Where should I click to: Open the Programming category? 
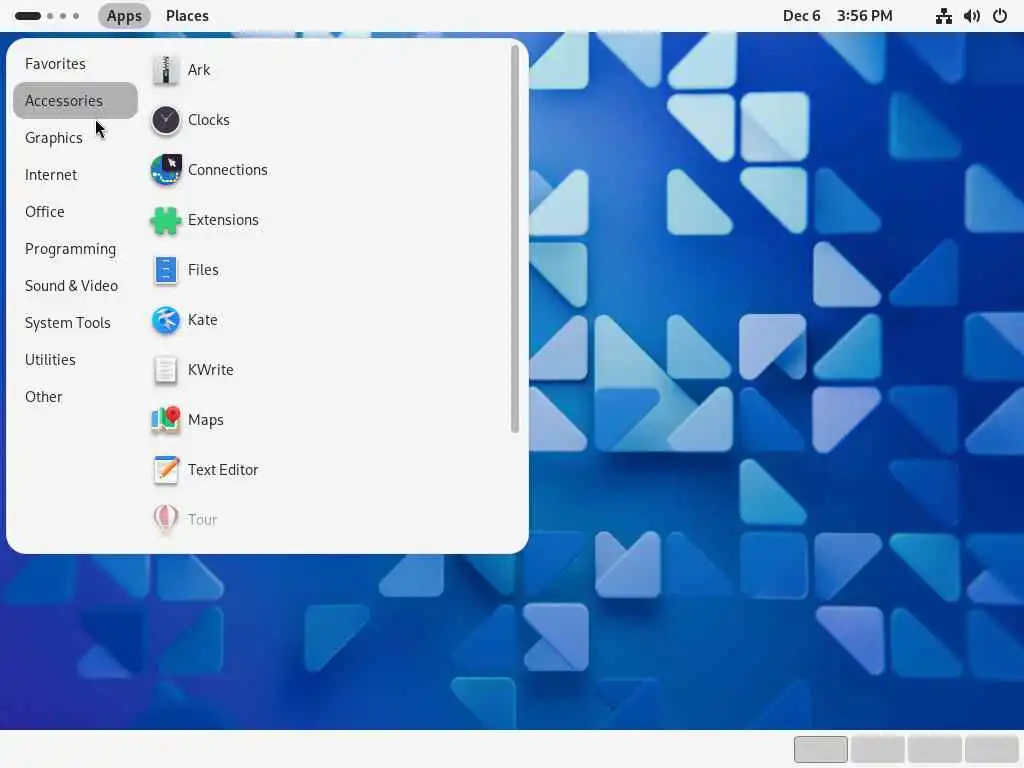(75, 249)
